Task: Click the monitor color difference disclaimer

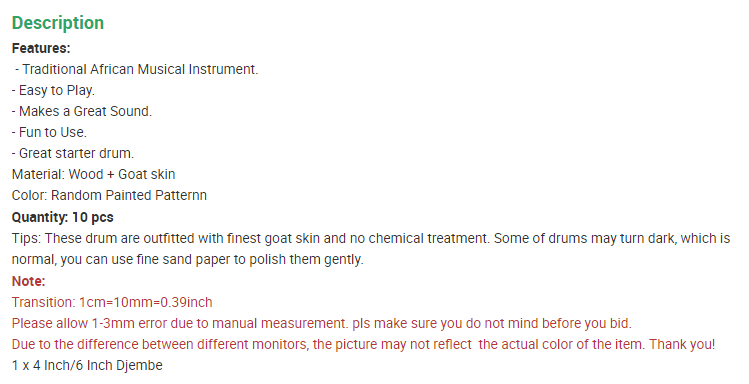Action: (364, 344)
